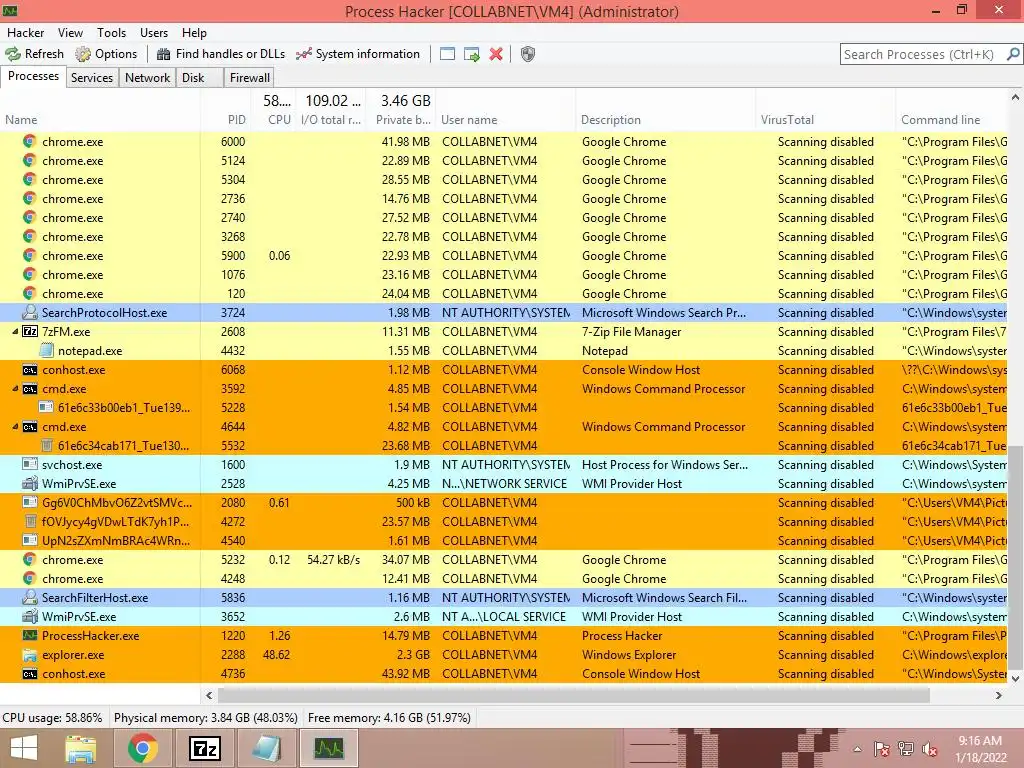Collapse cmd.exe PID 4644 tree node
Viewport: 1024px width, 768px height.
tap(15, 426)
